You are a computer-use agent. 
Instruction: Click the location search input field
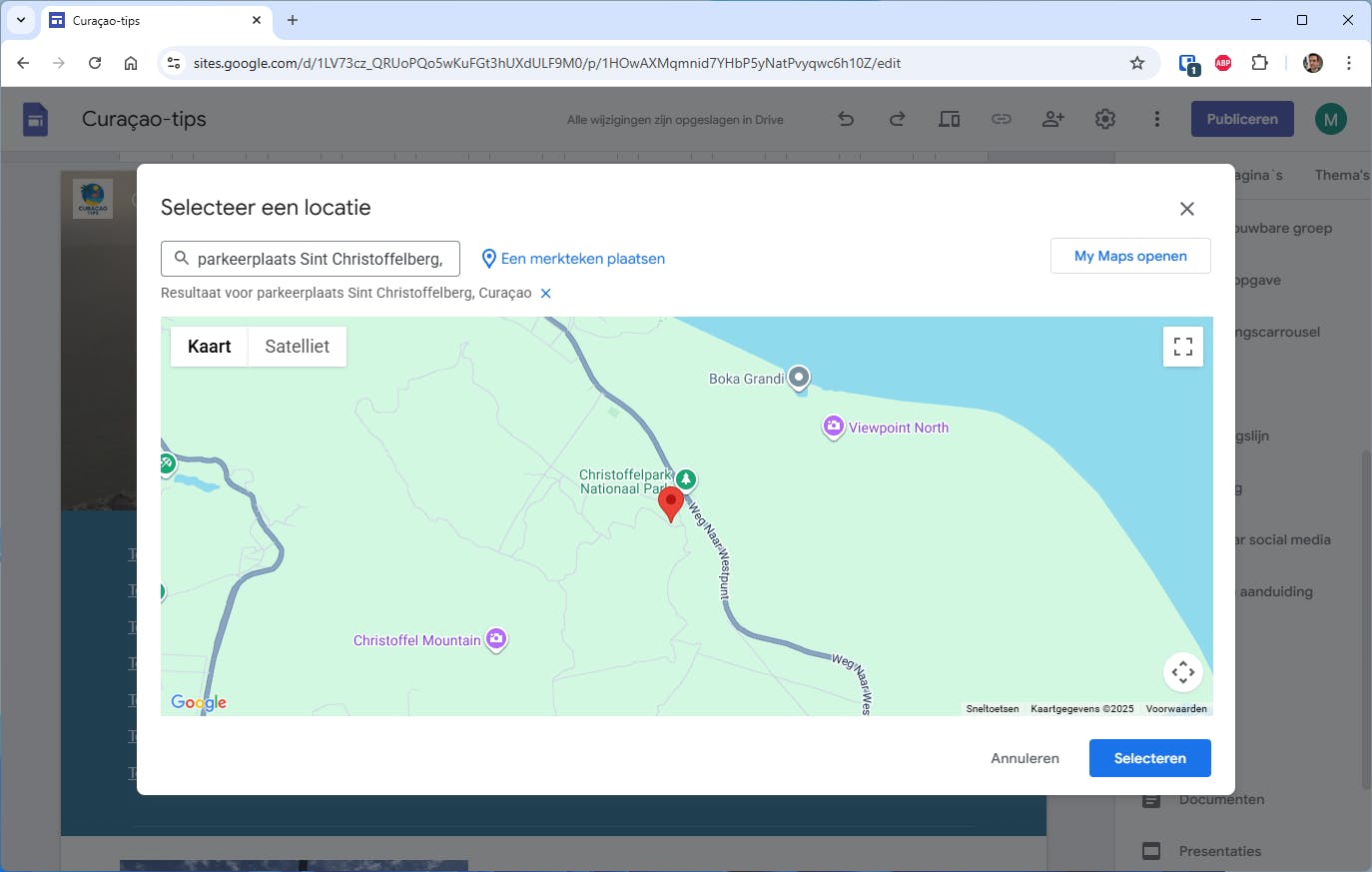tap(311, 259)
